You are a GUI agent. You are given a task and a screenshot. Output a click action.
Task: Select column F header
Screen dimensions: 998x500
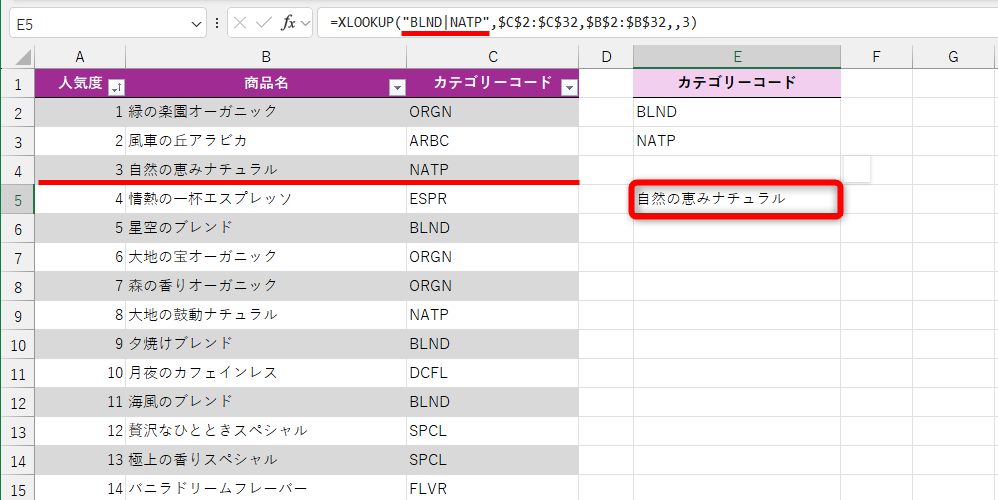tap(876, 57)
